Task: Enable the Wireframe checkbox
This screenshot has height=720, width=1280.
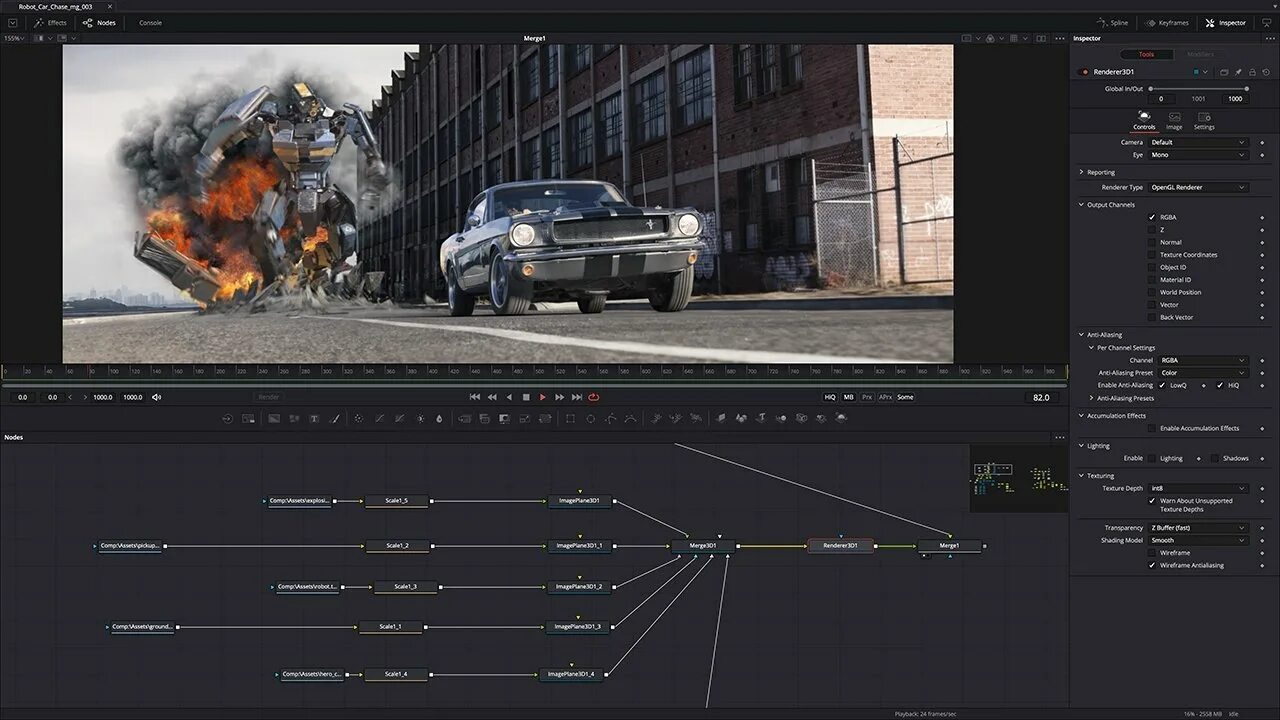Action: point(1152,553)
